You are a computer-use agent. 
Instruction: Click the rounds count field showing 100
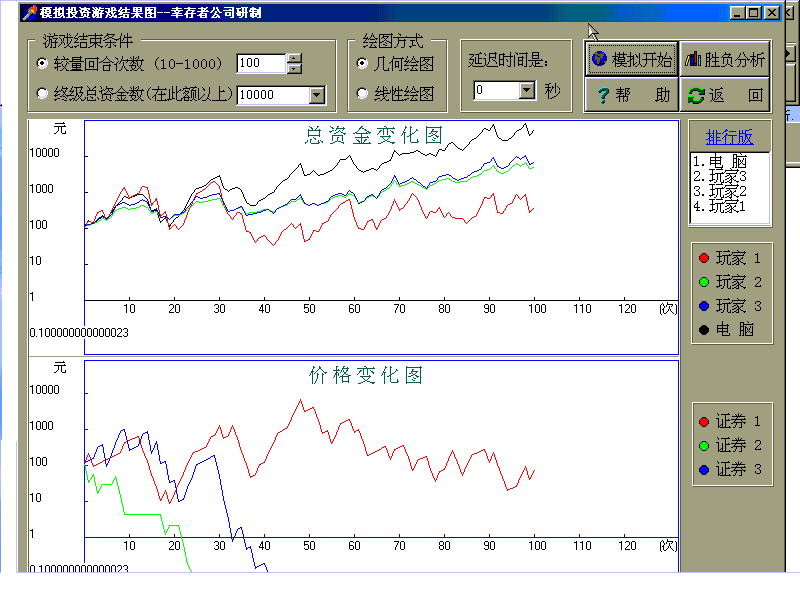click(x=262, y=63)
